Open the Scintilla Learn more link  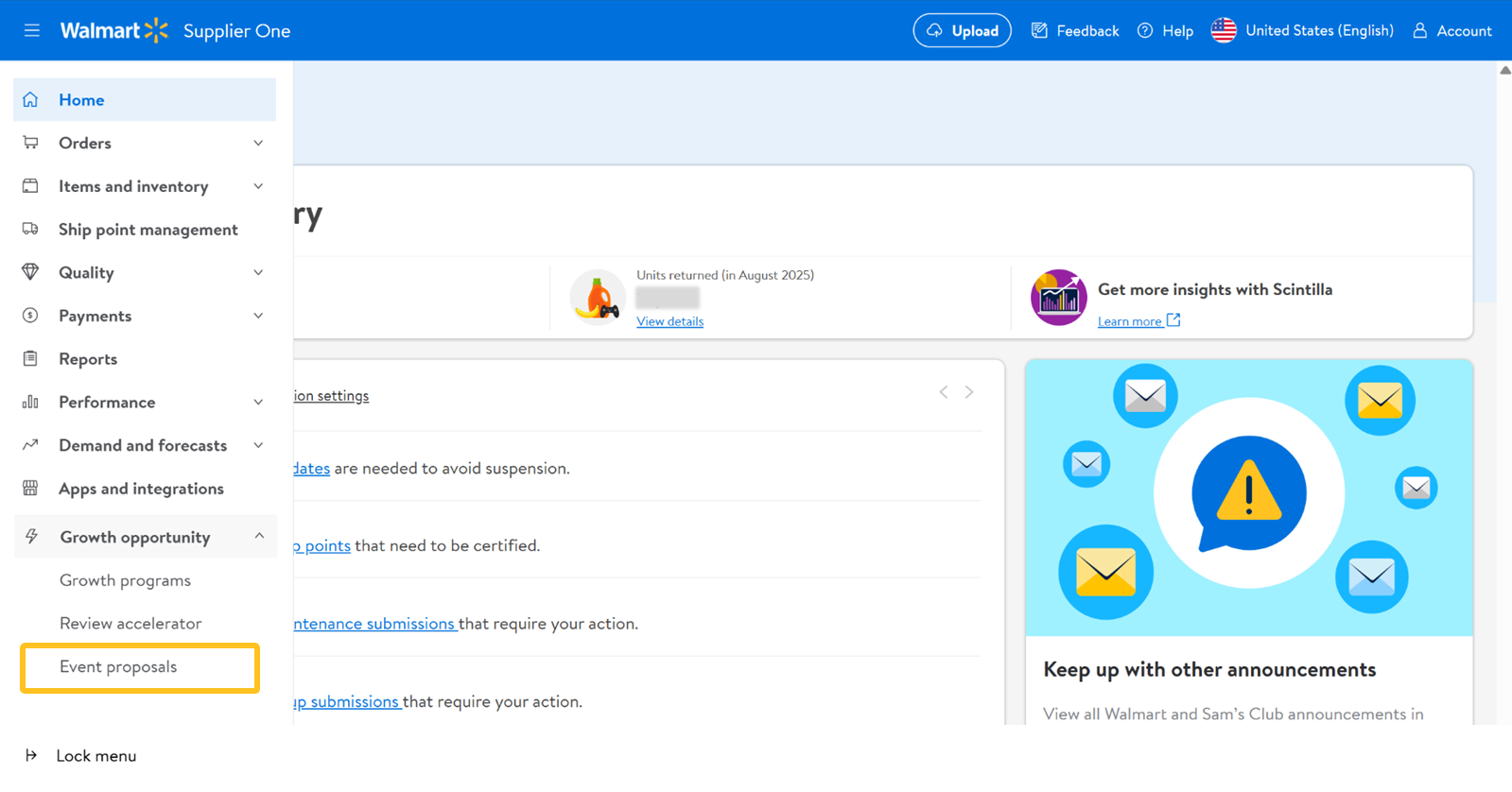(1138, 321)
